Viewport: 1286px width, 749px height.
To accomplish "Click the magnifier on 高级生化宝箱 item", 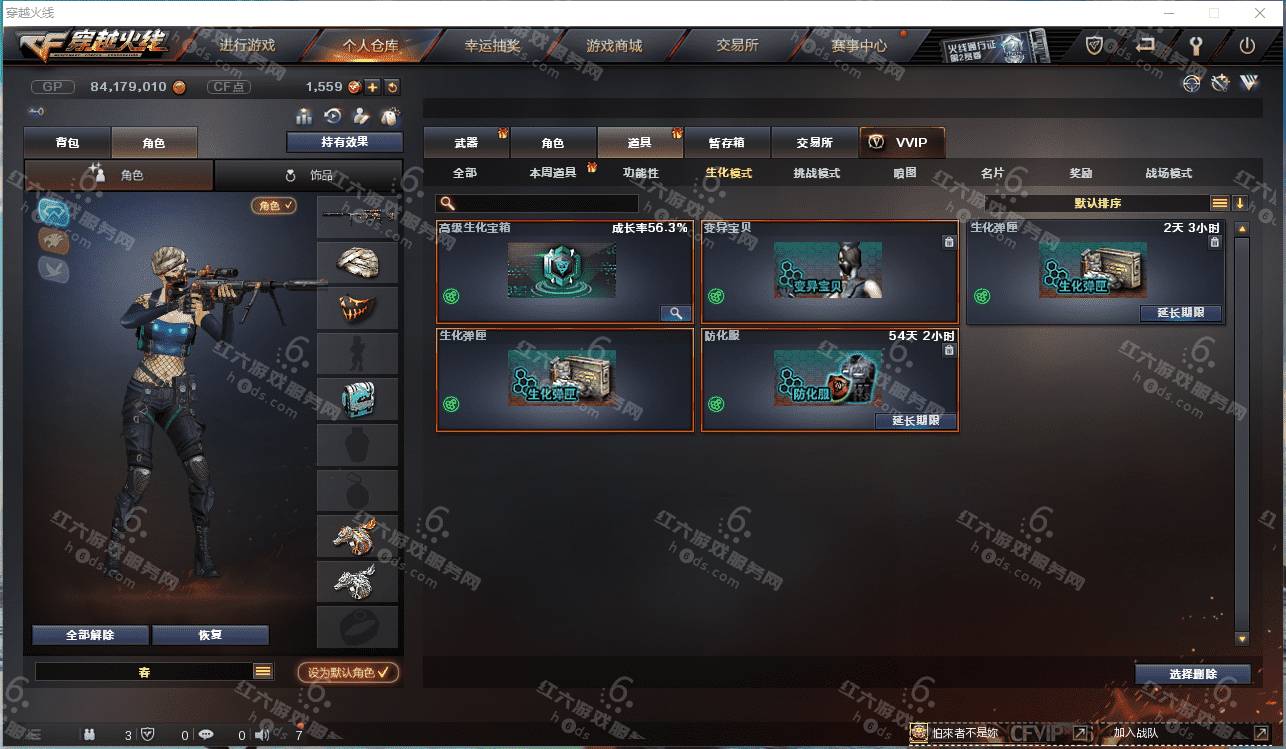I will pos(676,313).
